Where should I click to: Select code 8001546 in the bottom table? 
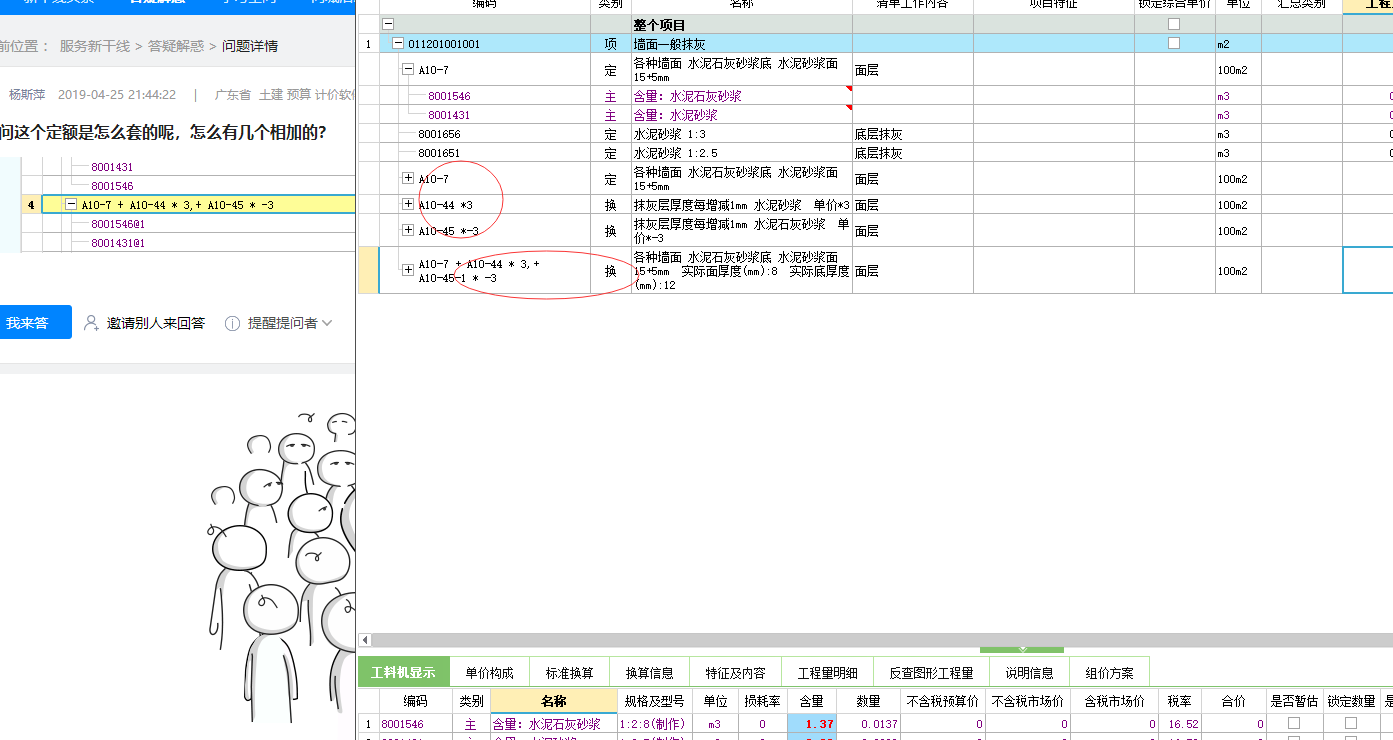point(403,723)
